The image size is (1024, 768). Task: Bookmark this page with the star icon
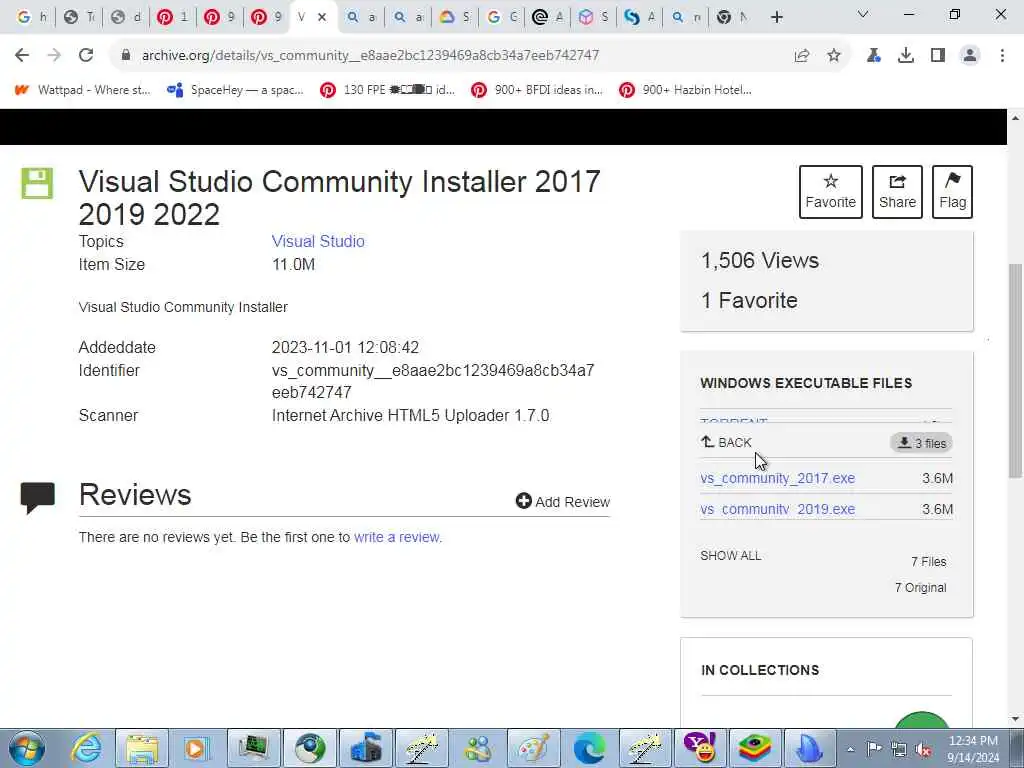tap(834, 56)
